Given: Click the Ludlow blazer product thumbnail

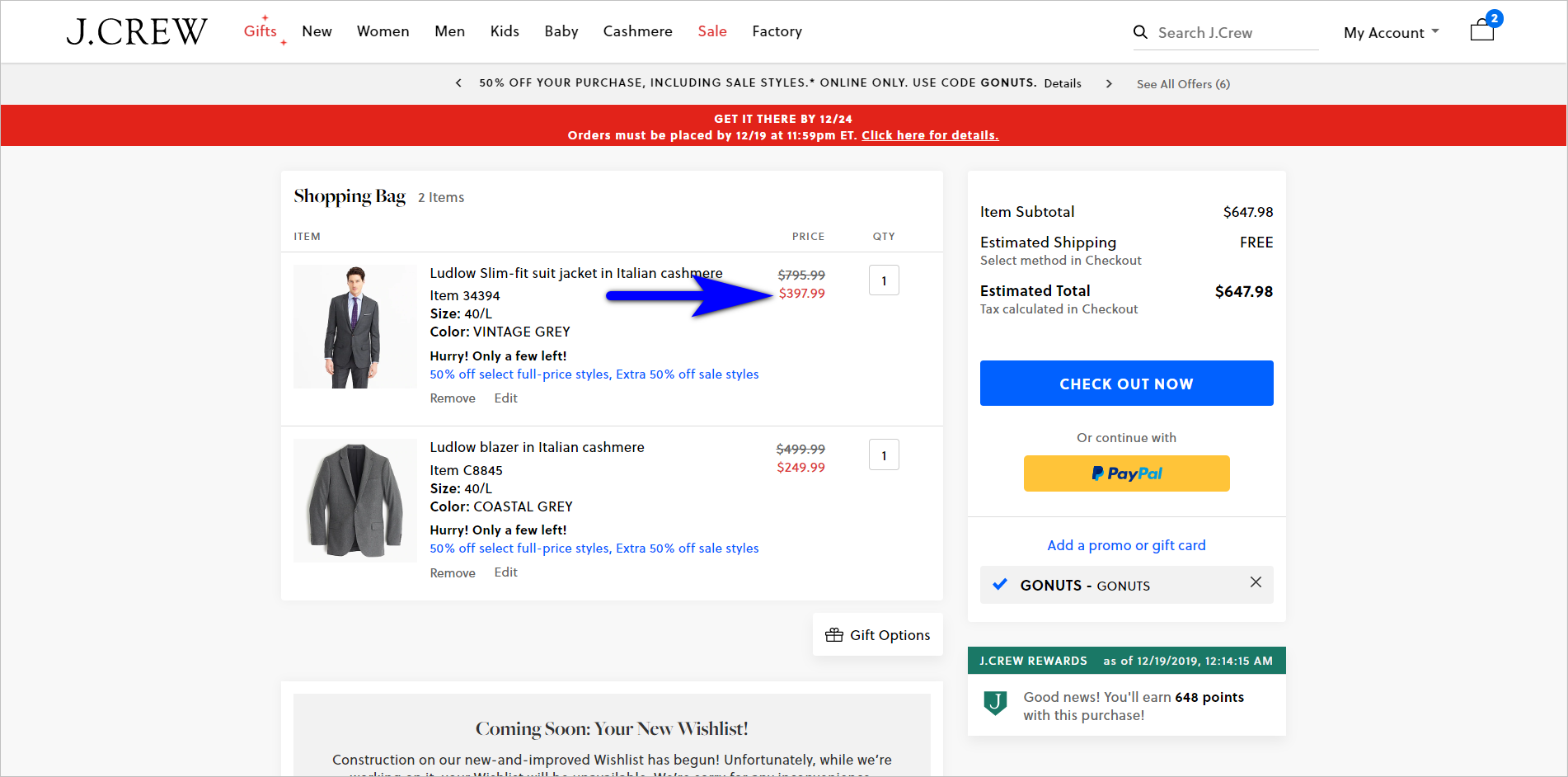Looking at the screenshot, I should (x=354, y=500).
